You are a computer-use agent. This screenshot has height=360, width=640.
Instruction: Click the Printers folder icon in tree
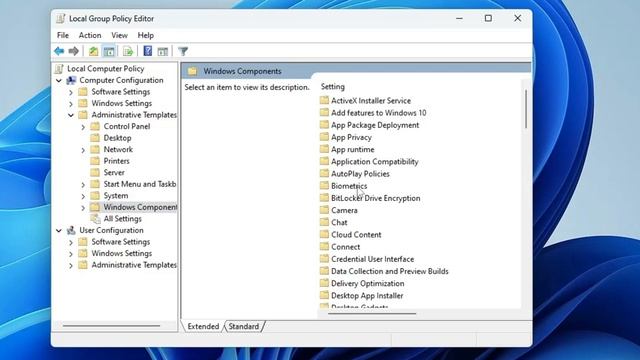point(95,161)
